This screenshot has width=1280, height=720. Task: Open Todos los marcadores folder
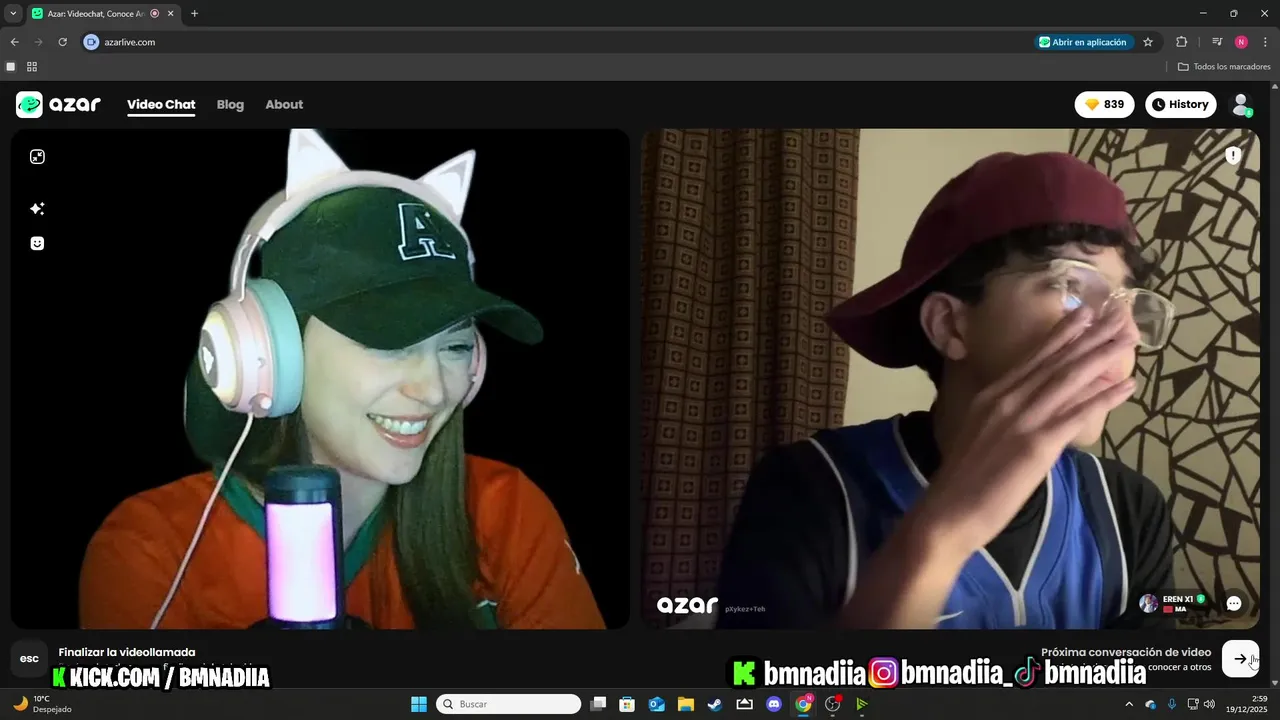1224,67
